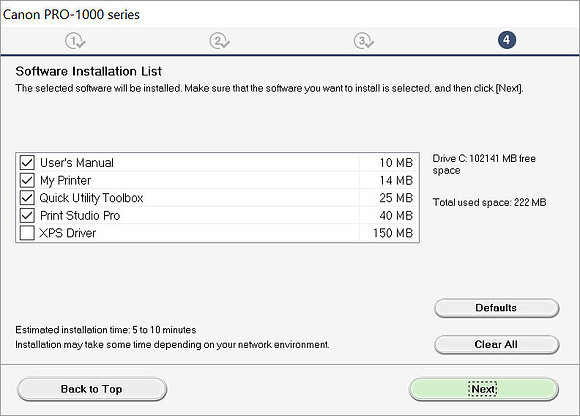Viewport: 580px width, 416px height.
Task: Select the Quick Utility Toolbox label
Action: pyautogui.click(x=91, y=198)
